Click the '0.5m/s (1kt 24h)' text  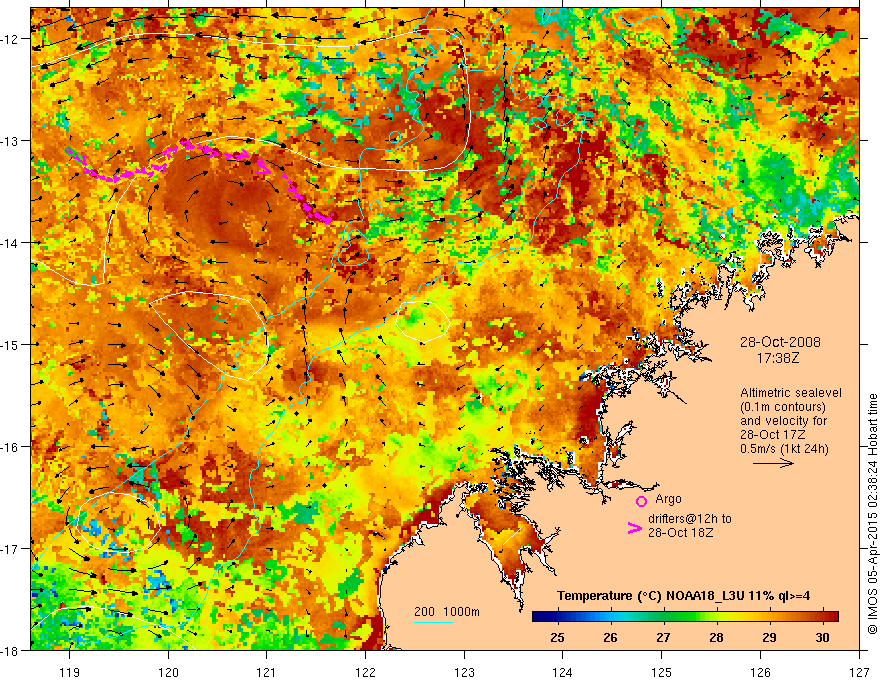pos(784,449)
